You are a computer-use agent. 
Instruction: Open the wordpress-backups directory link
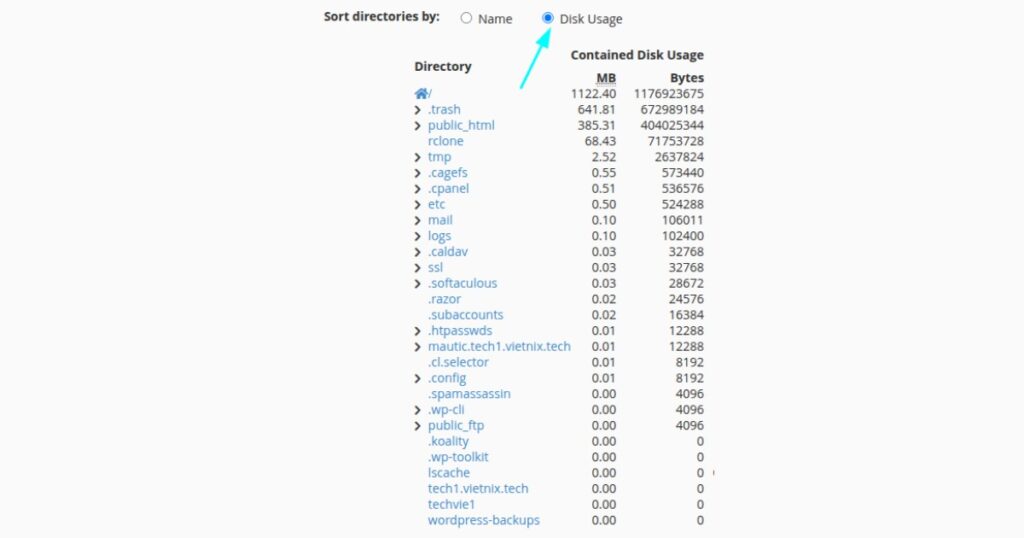pos(483,520)
